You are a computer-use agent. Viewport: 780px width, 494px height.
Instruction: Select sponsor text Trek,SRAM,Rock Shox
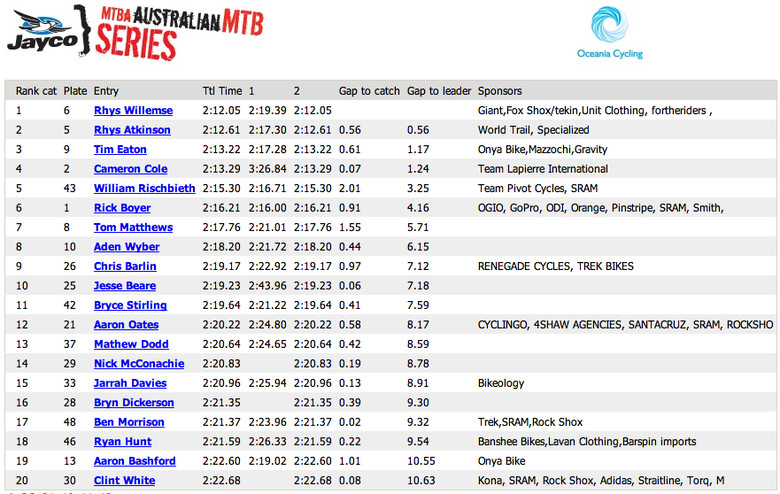[x=530, y=422]
